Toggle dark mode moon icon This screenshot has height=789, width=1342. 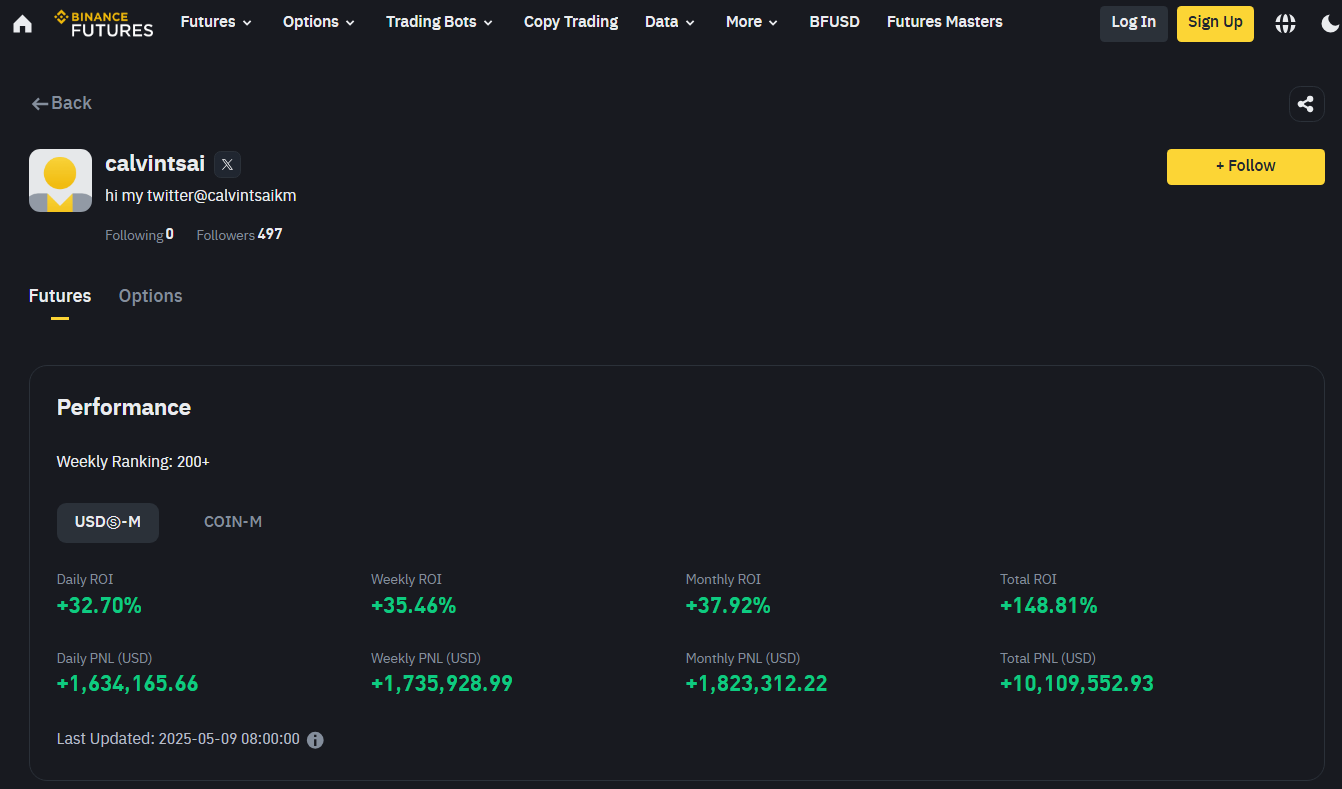pos(1330,23)
